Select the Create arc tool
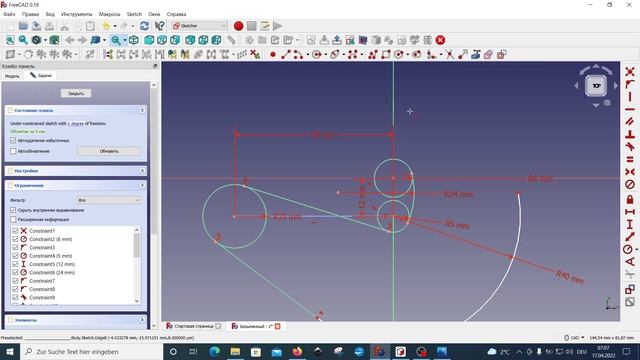This screenshot has width=640, height=360. tap(298, 54)
